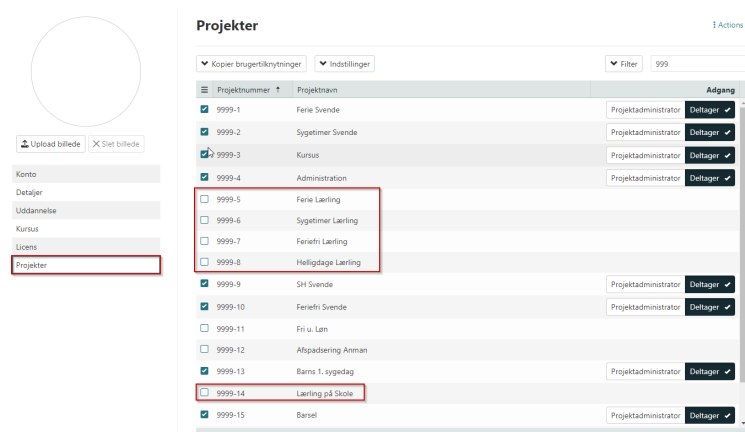This screenshot has width=745, height=432.
Task: Open the Indstillinger dropdown
Action: pos(344,64)
